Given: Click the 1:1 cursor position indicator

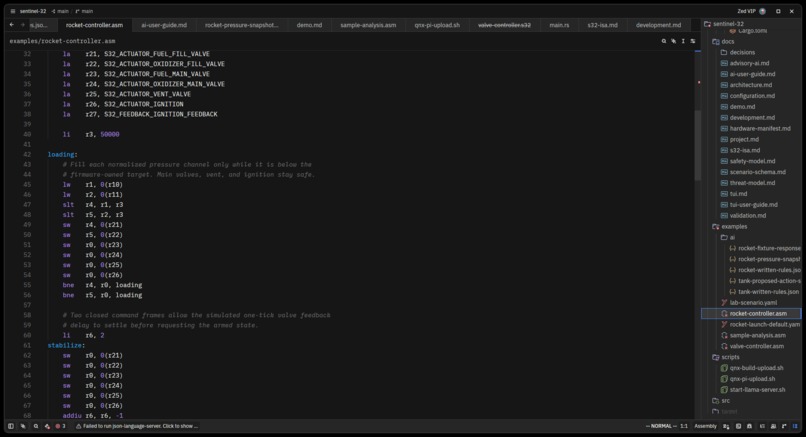Looking at the screenshot, I should pos(684,426).
